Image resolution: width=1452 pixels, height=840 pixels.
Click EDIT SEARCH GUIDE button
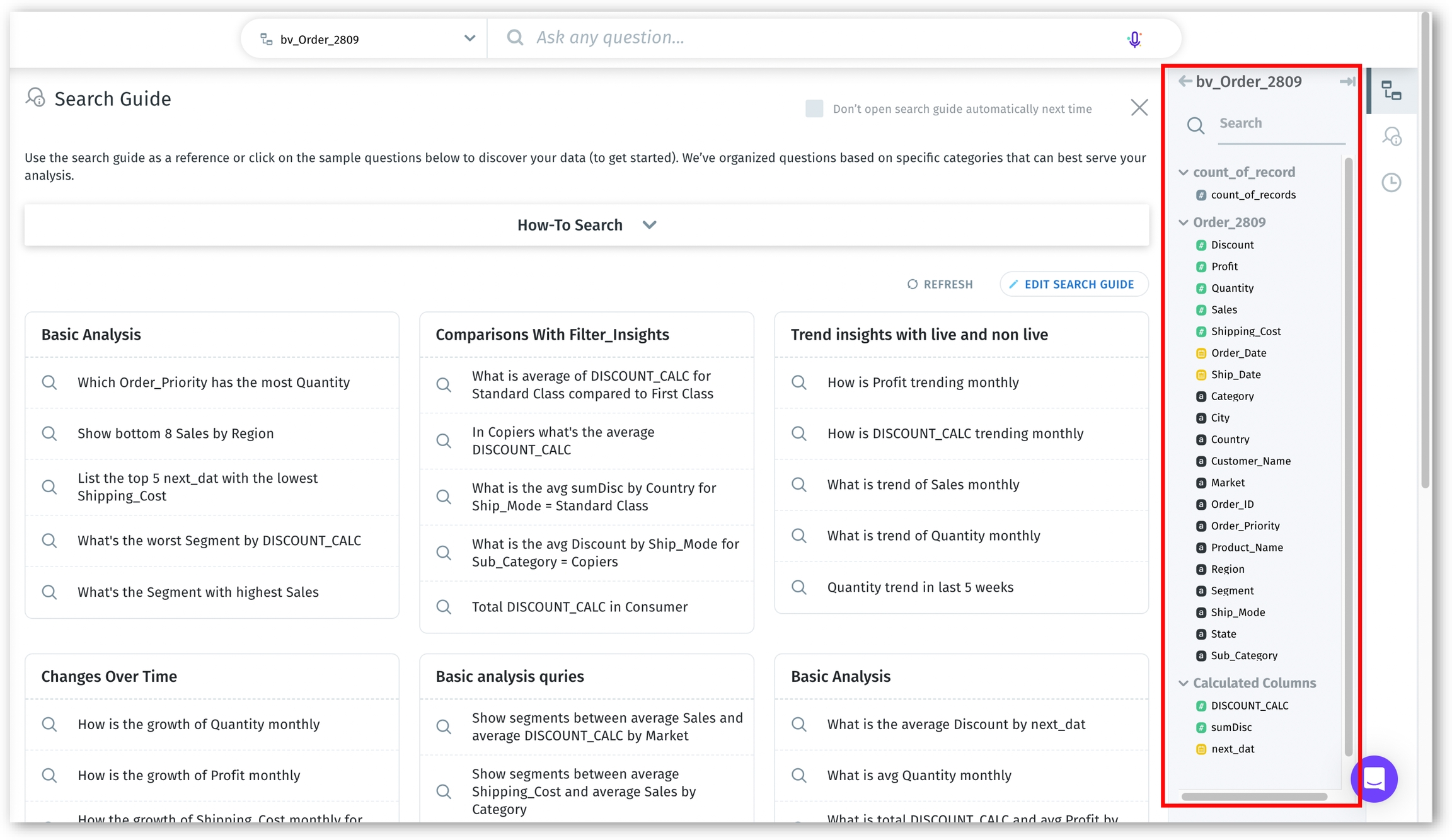pos(1074,284)
